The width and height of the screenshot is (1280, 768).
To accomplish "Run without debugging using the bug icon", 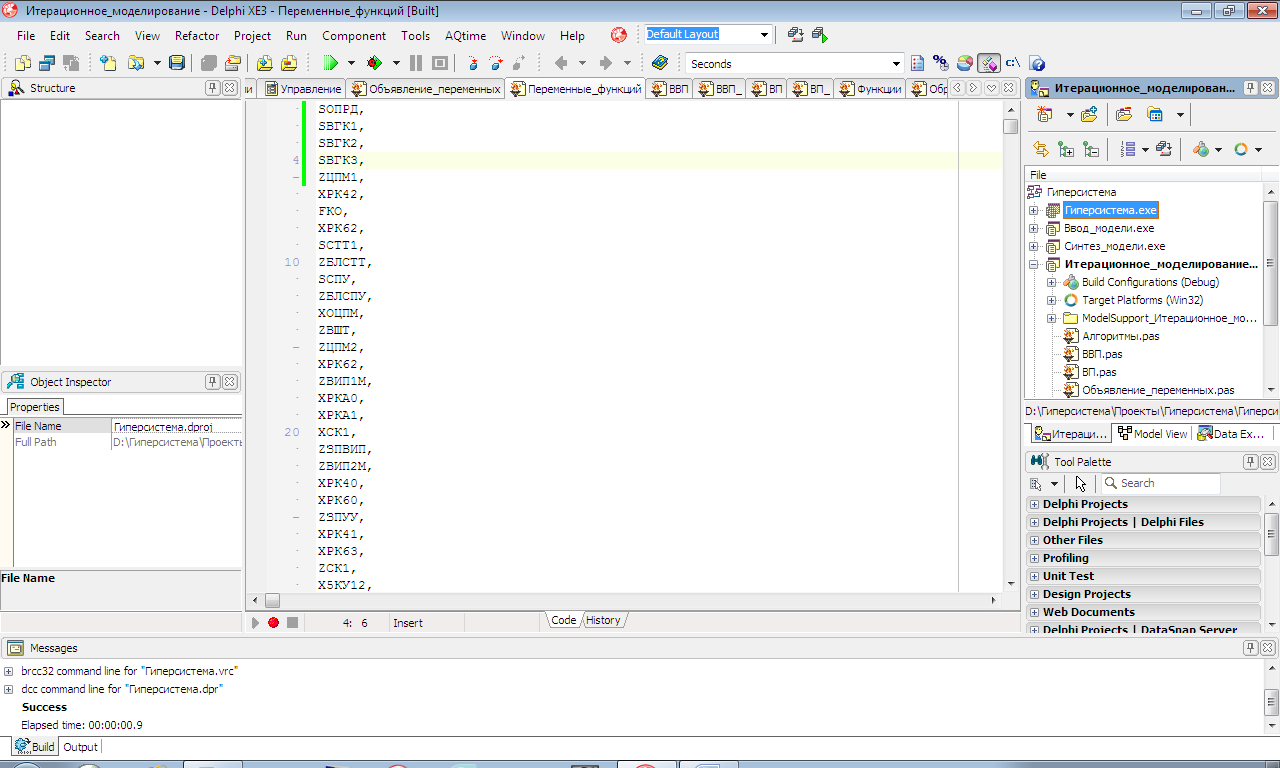I will [x=375, y=63].
